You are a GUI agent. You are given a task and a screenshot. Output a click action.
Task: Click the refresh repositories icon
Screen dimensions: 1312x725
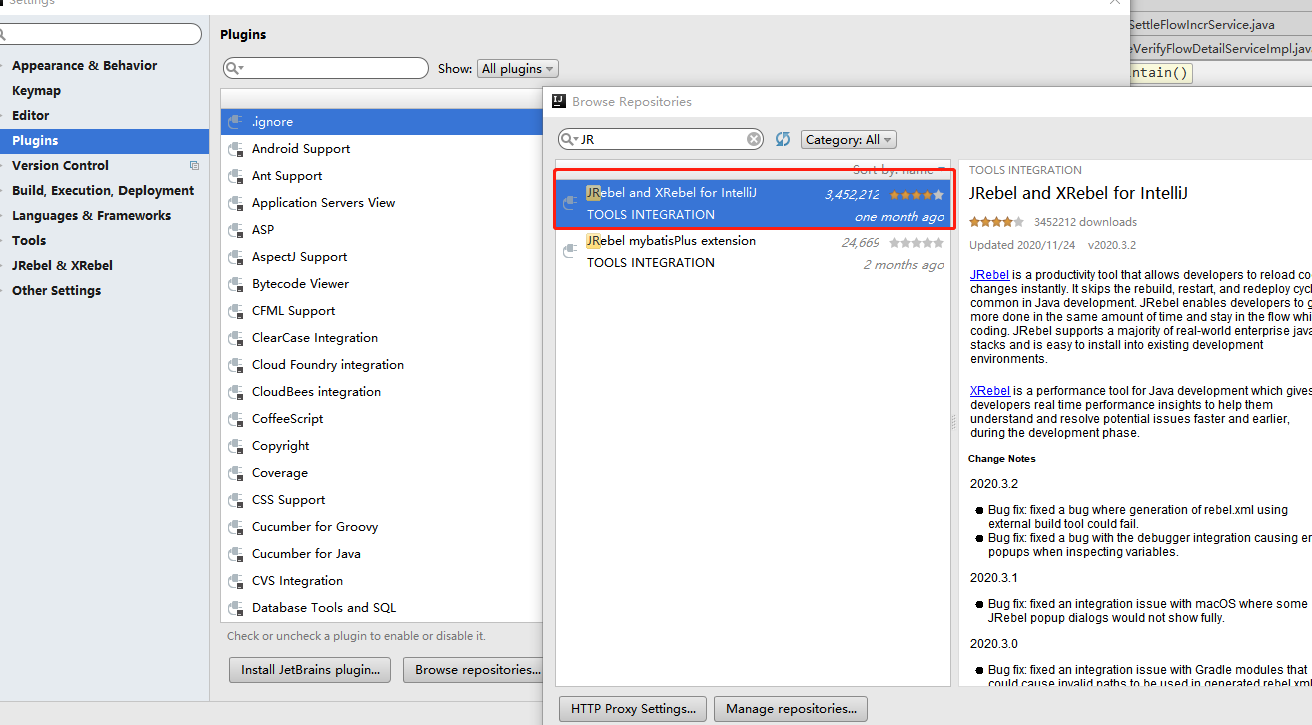(x=783, y=139)
